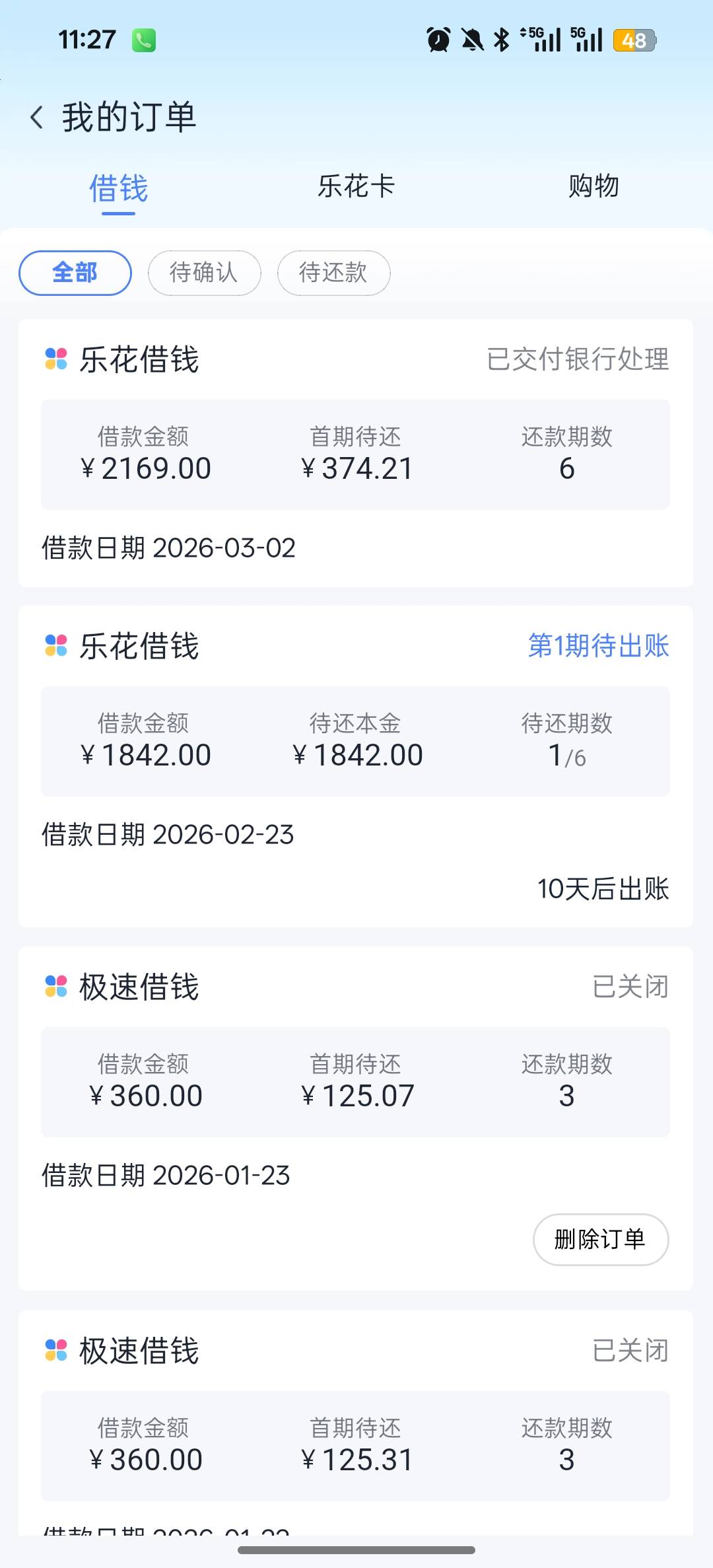
Task: Open the ¥1842.00 loan order details
Action: click(x=355, y=741)
